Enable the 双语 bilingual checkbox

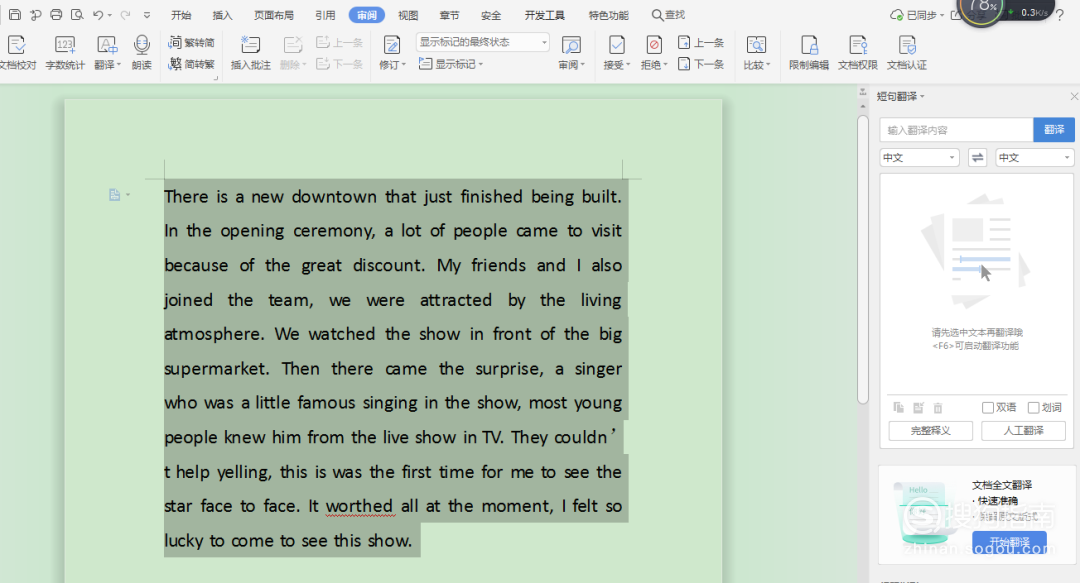click(x=988, y=408)
